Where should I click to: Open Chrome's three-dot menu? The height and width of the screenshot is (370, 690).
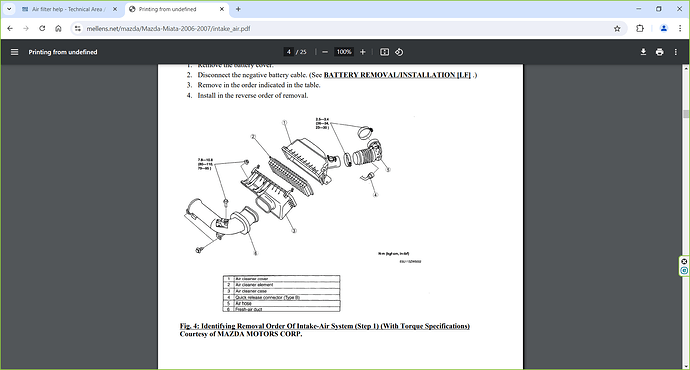click(680, 29)
